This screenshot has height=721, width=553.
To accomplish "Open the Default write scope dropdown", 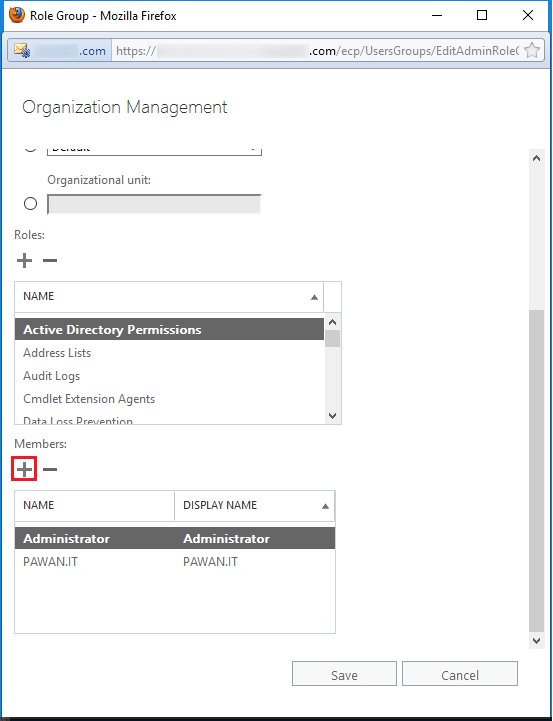I will [154, 151].
